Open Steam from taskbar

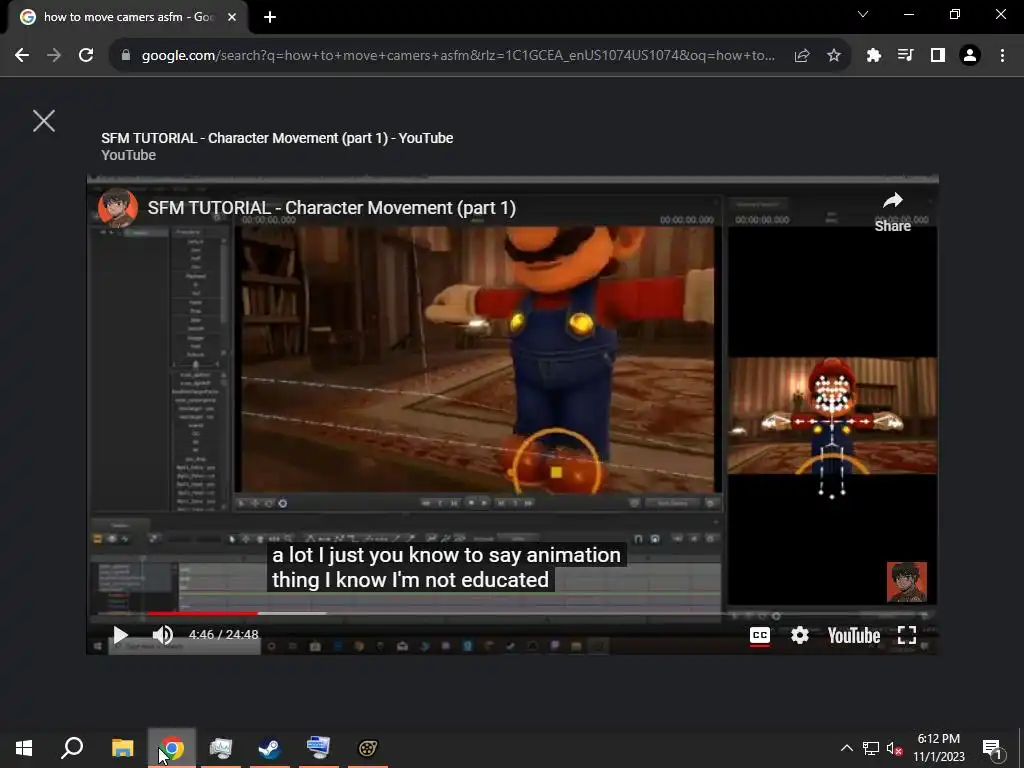click(x=269, y=748)
